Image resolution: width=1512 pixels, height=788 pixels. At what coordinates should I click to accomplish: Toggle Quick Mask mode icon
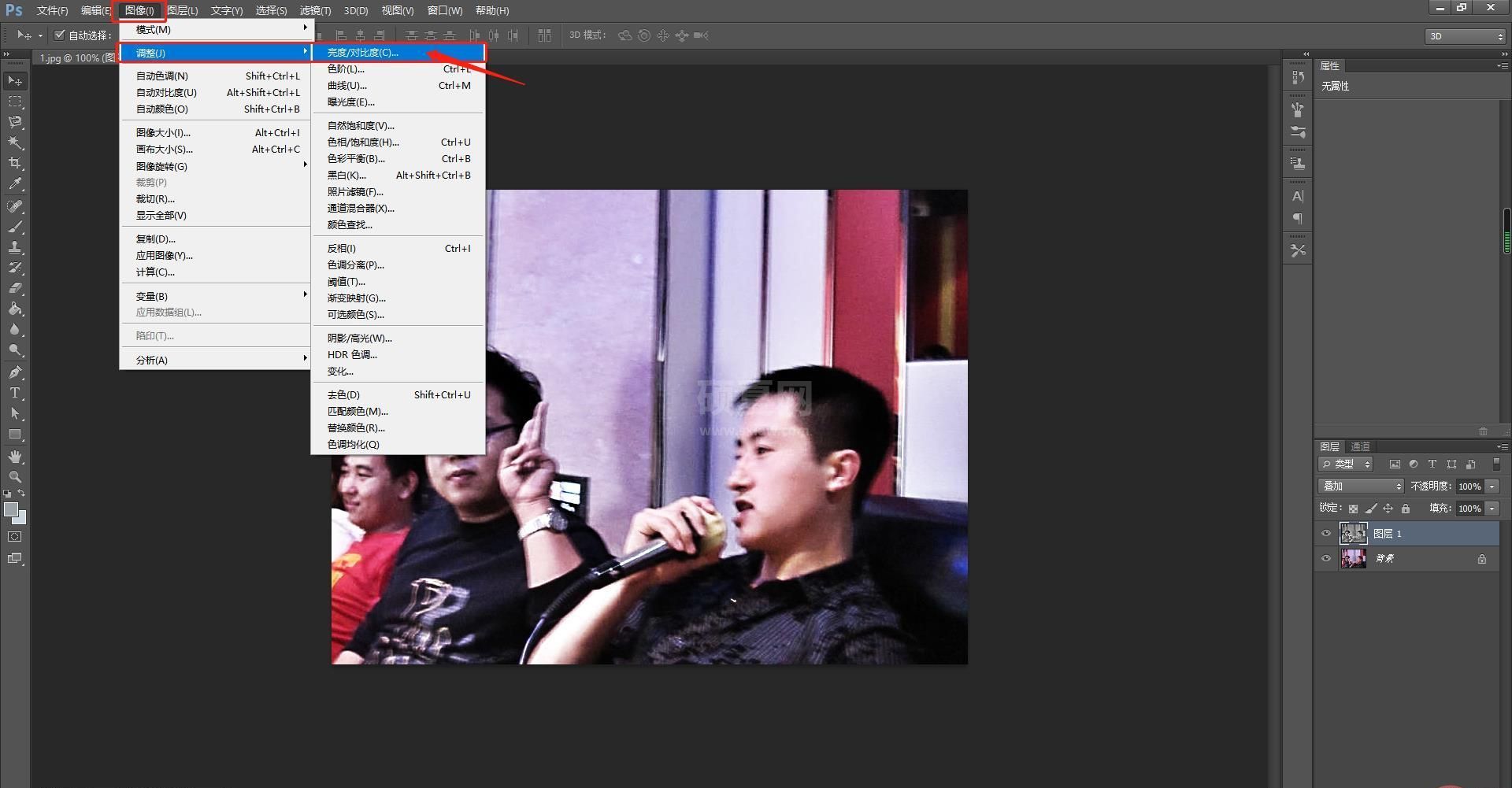click(15, 537)
